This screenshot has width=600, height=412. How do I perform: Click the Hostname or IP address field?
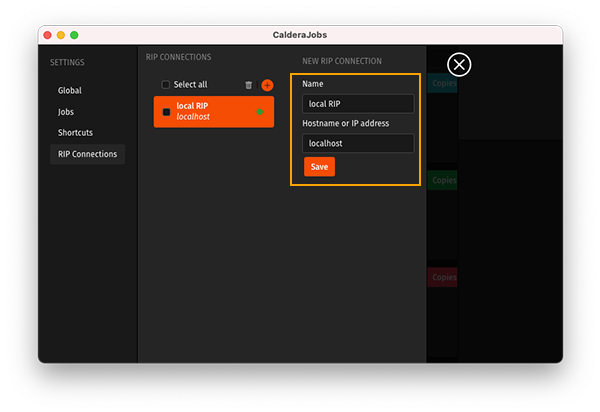point(358,143)
